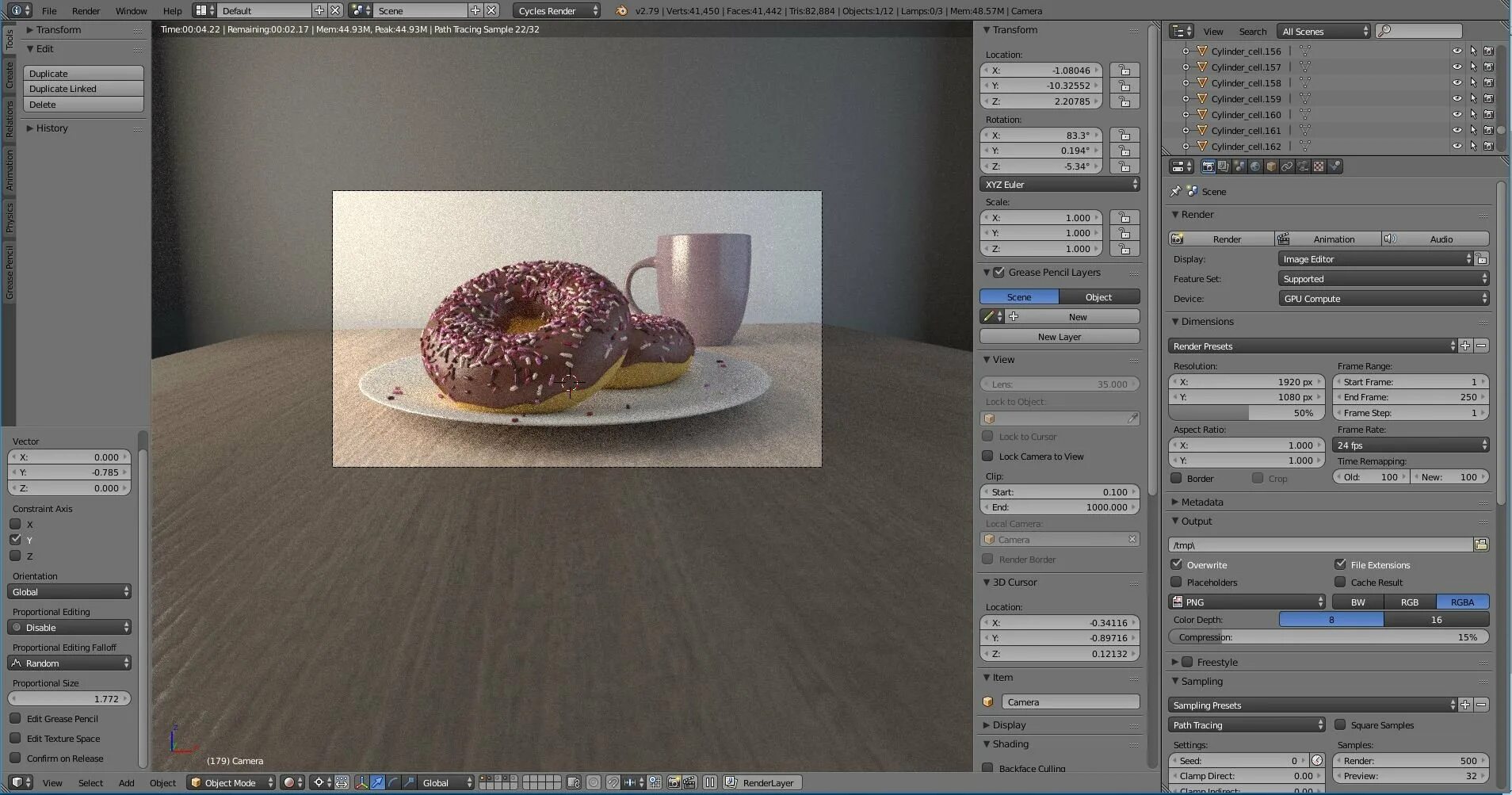
Task: Pause the viewport preview render
Action: click(x=710, y=782)
